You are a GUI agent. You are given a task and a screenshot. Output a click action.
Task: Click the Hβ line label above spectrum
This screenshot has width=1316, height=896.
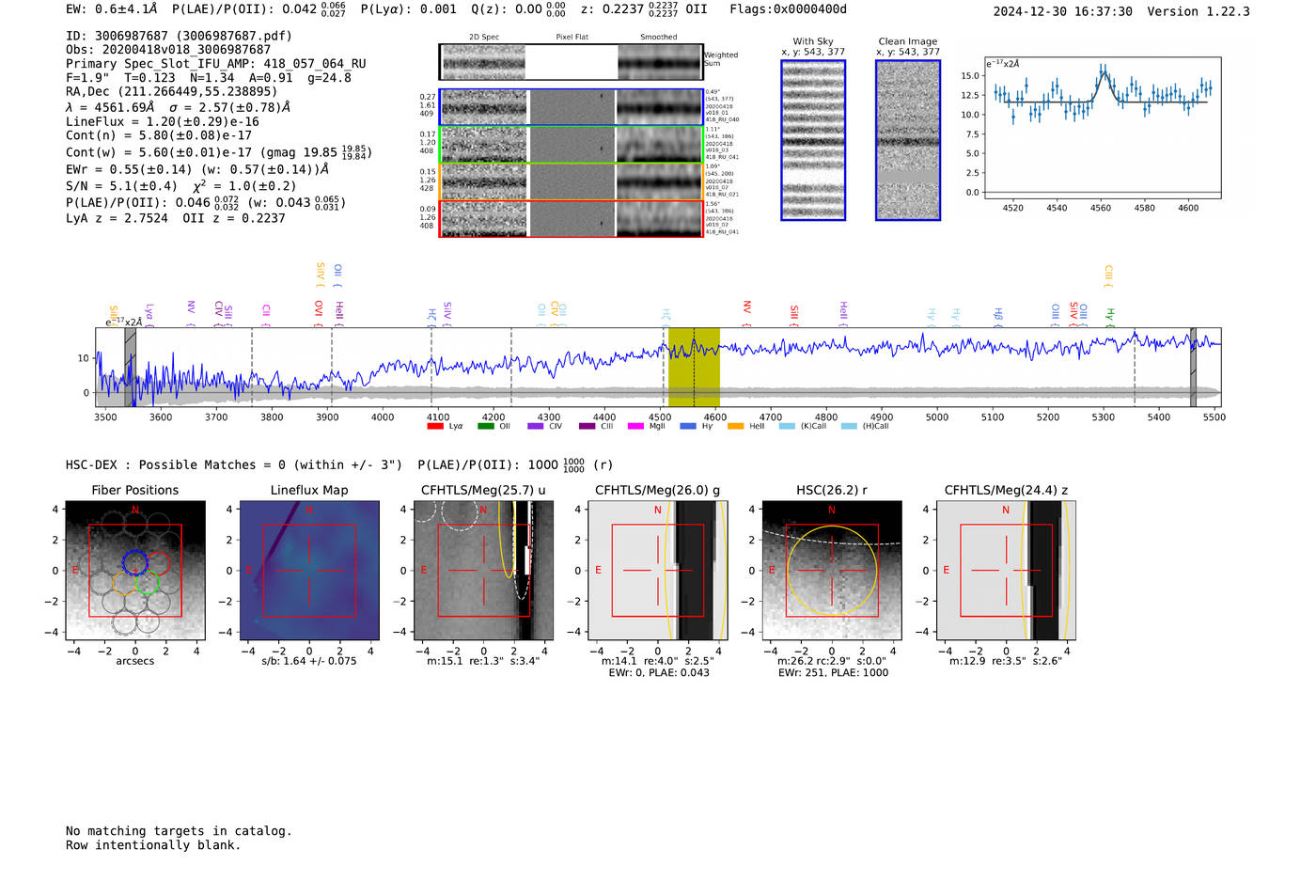pos(998,317)
